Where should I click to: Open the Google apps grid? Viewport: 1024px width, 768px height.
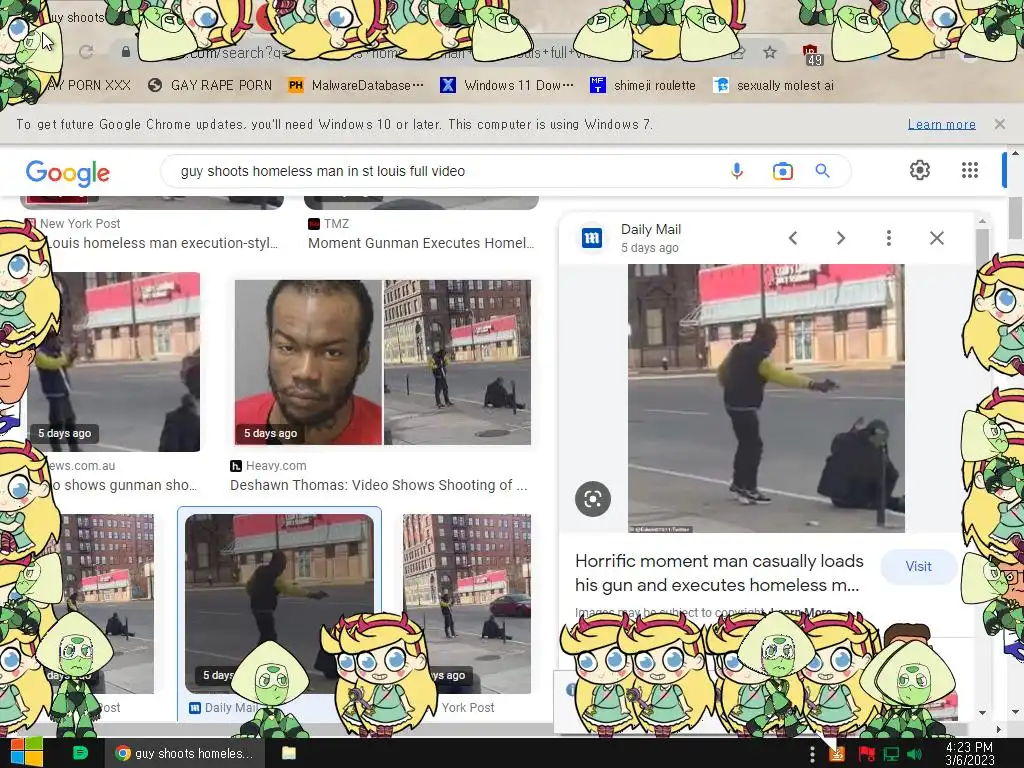click(x=970, y=170)
